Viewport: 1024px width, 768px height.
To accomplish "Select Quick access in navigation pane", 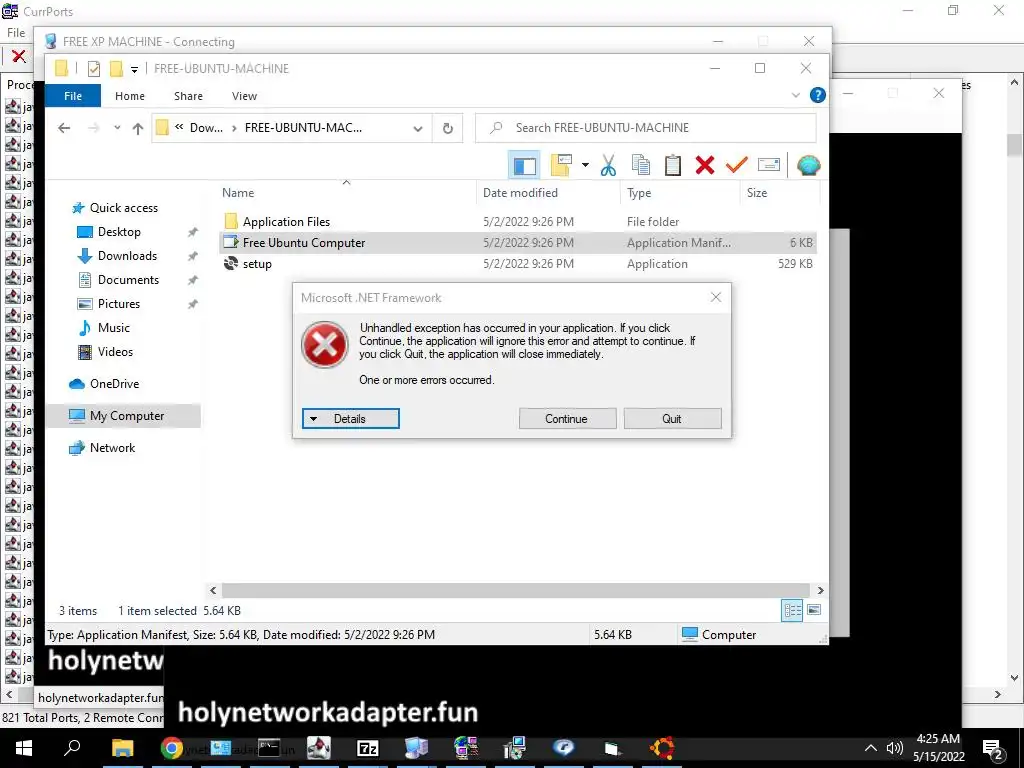I will [x=123, y=208].
